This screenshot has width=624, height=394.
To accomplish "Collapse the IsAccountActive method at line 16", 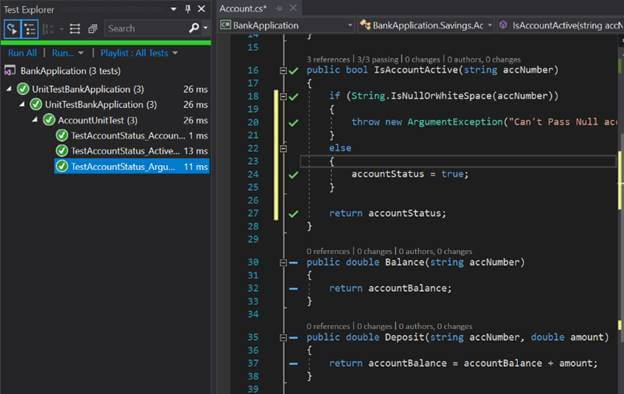I will tap(283, 70).
